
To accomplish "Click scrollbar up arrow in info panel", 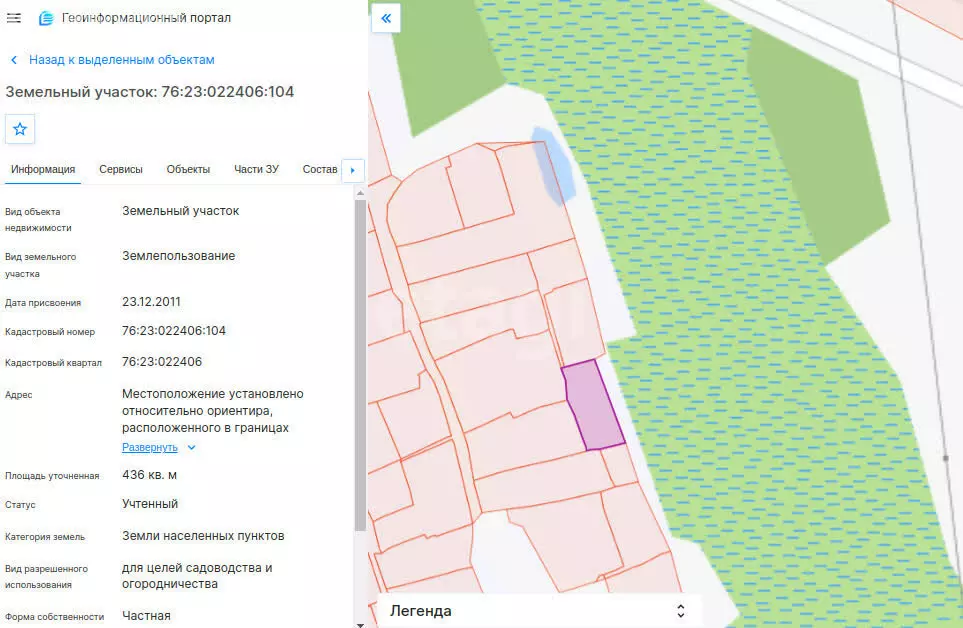I will pos(360,193).
